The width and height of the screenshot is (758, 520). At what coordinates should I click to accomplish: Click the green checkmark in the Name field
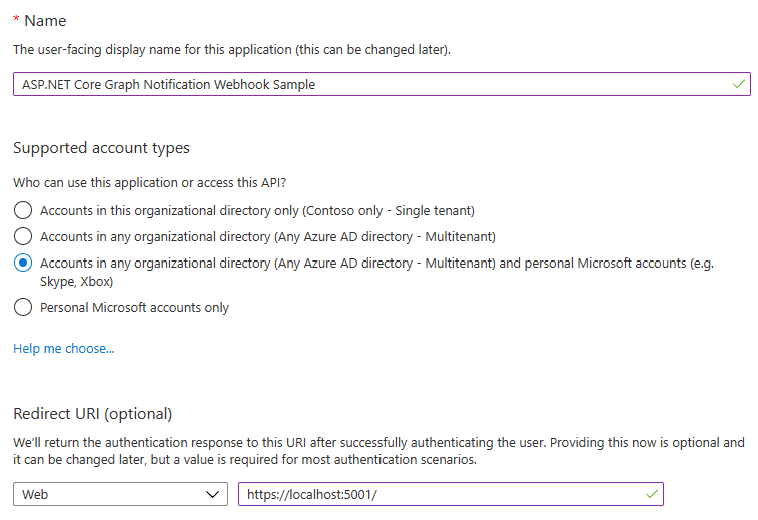coord(738,84)
